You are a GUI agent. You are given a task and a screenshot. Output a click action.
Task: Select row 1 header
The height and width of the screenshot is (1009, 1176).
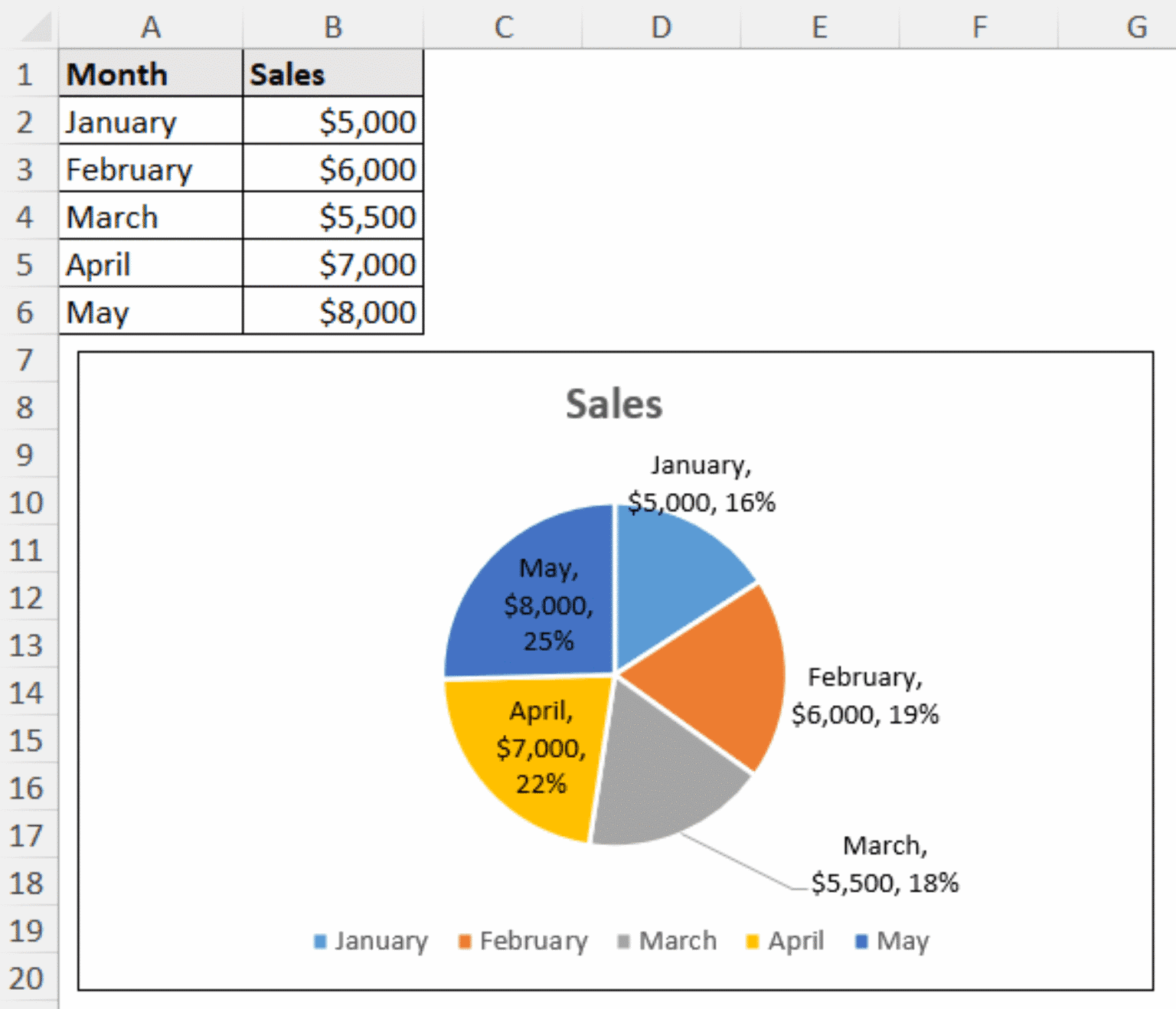click(x=28, y=74)
